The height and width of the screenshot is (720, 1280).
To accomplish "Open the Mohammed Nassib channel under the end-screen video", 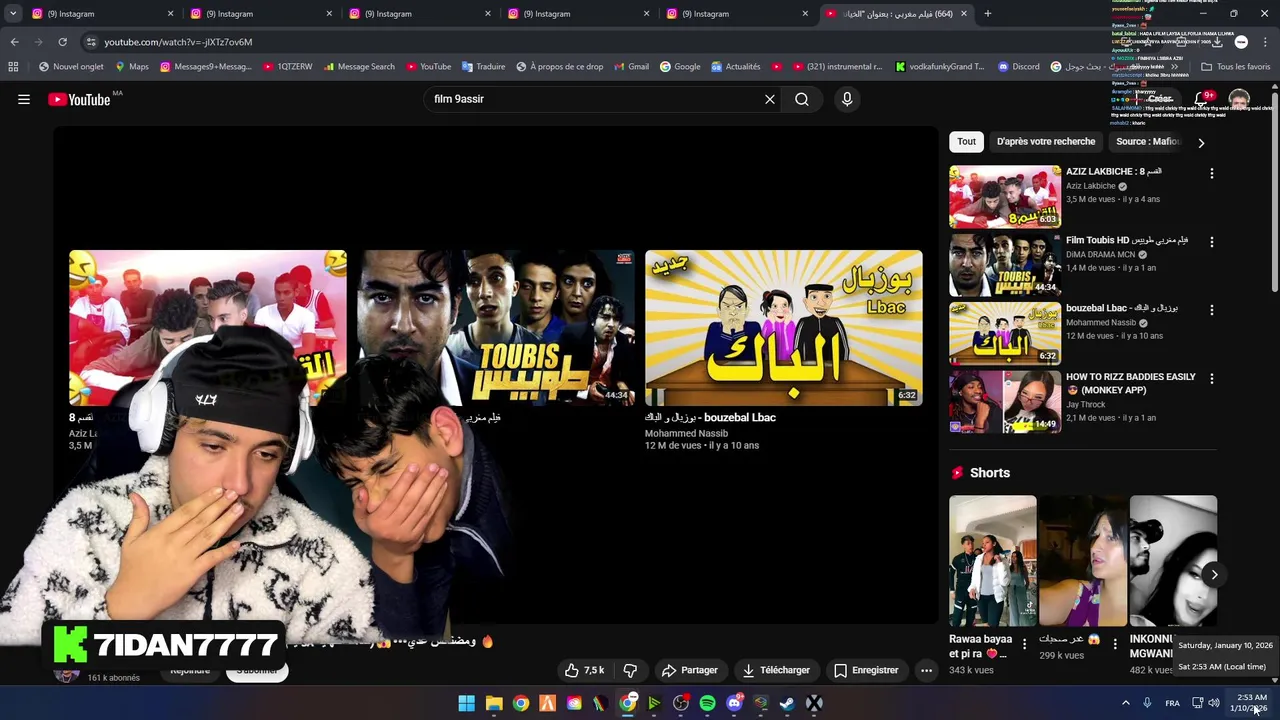I will pos(686,433).
